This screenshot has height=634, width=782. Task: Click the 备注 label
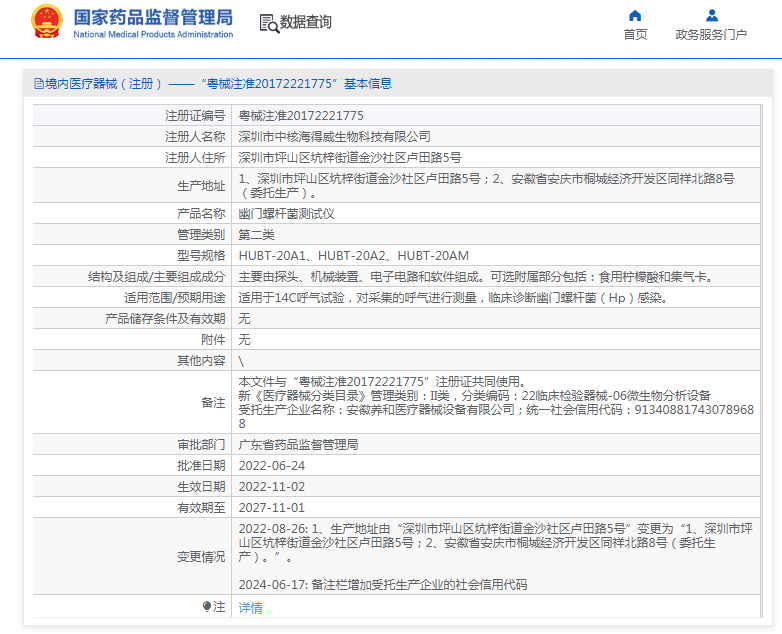[x=213, y=403]
